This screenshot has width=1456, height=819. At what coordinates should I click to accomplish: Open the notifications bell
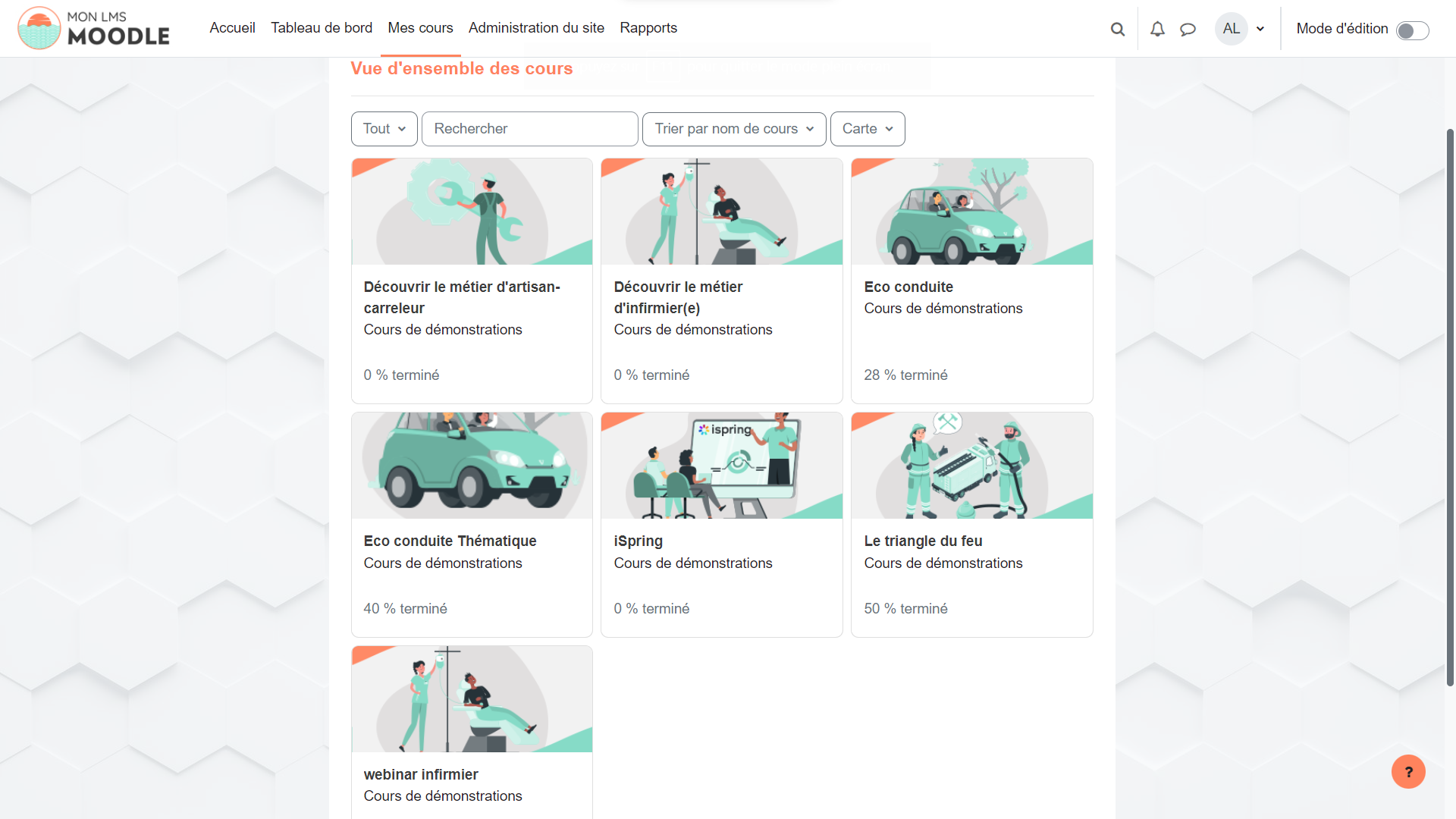pyautogui.click(x=1157, y=29)
